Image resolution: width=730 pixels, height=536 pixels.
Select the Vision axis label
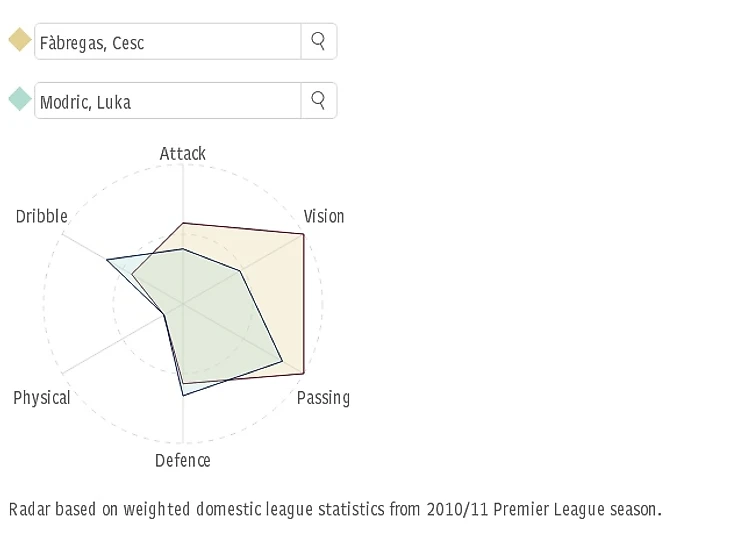323,216
